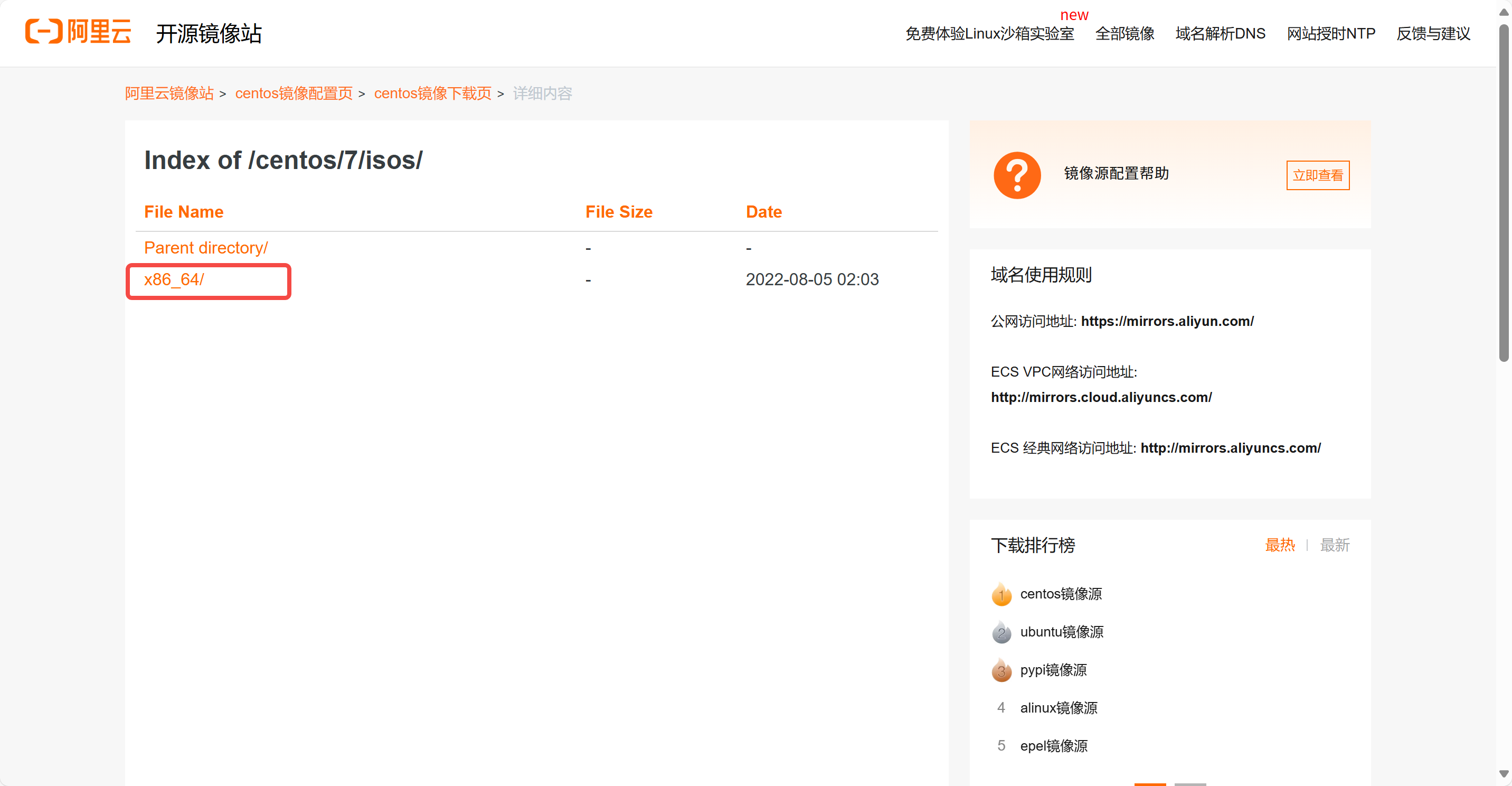Go to centos镜像下载页 breadcrumb link

click(x=432, y=93)
